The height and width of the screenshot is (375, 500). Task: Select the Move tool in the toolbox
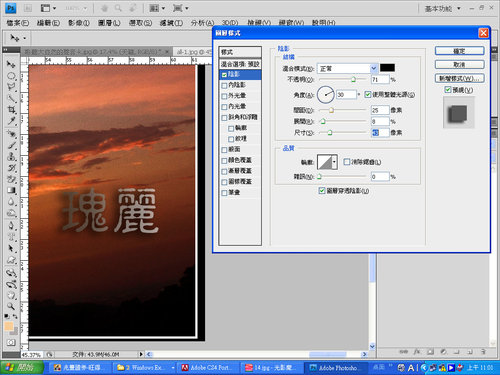click(11, 64)
